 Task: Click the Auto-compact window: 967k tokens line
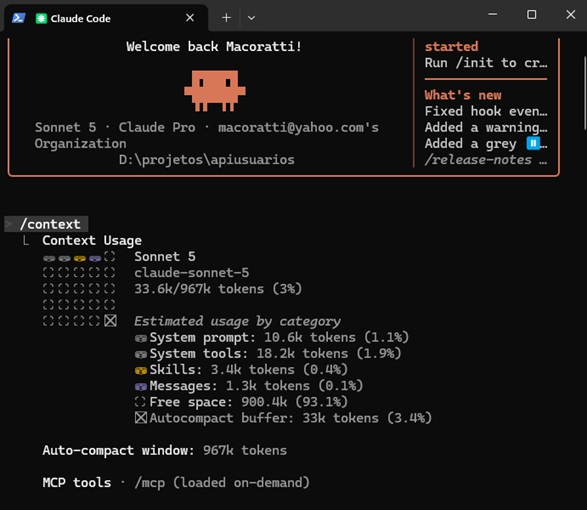[165, 450]
